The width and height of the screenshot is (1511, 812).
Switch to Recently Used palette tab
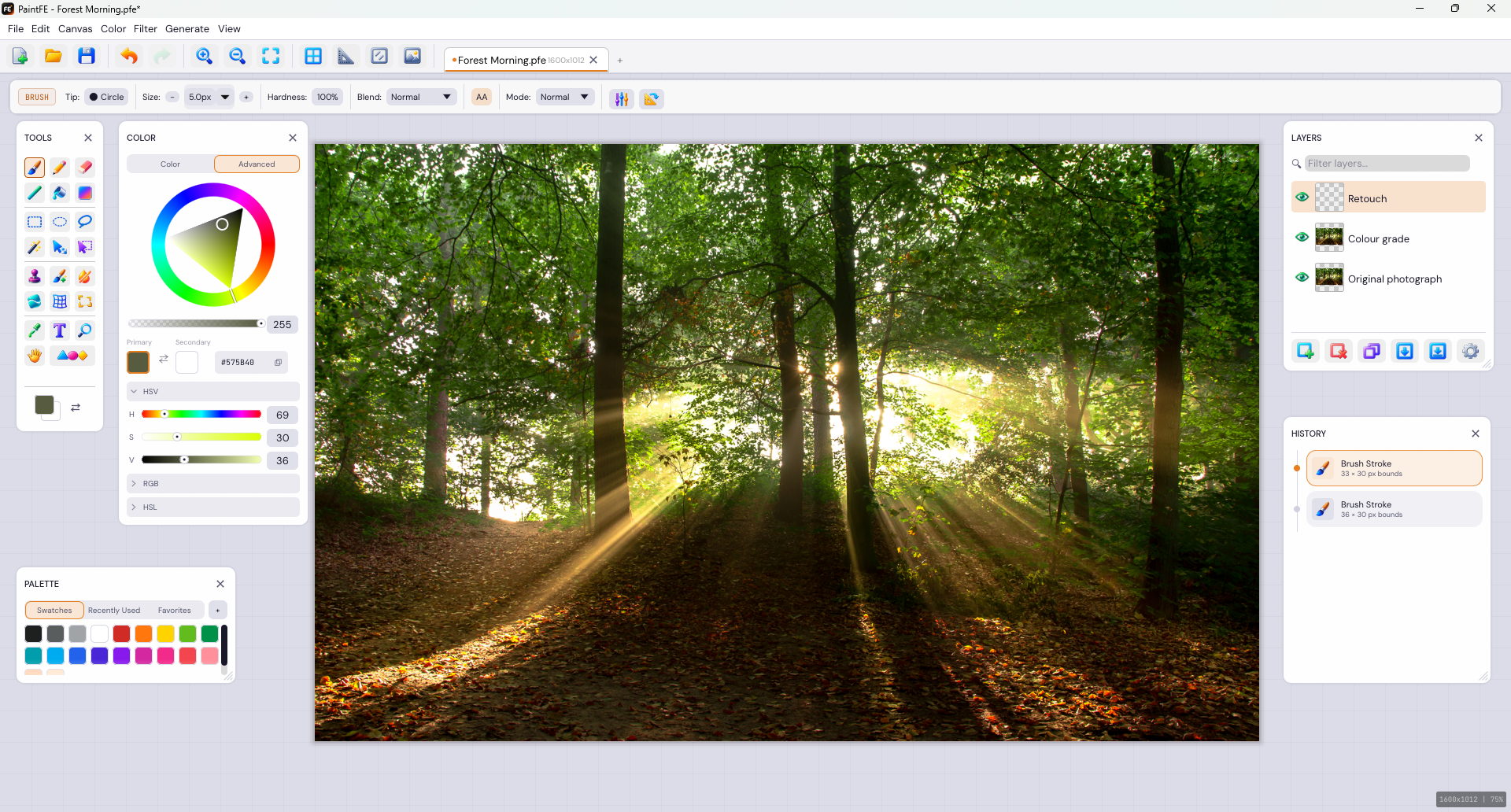click(x=114, y=611)
